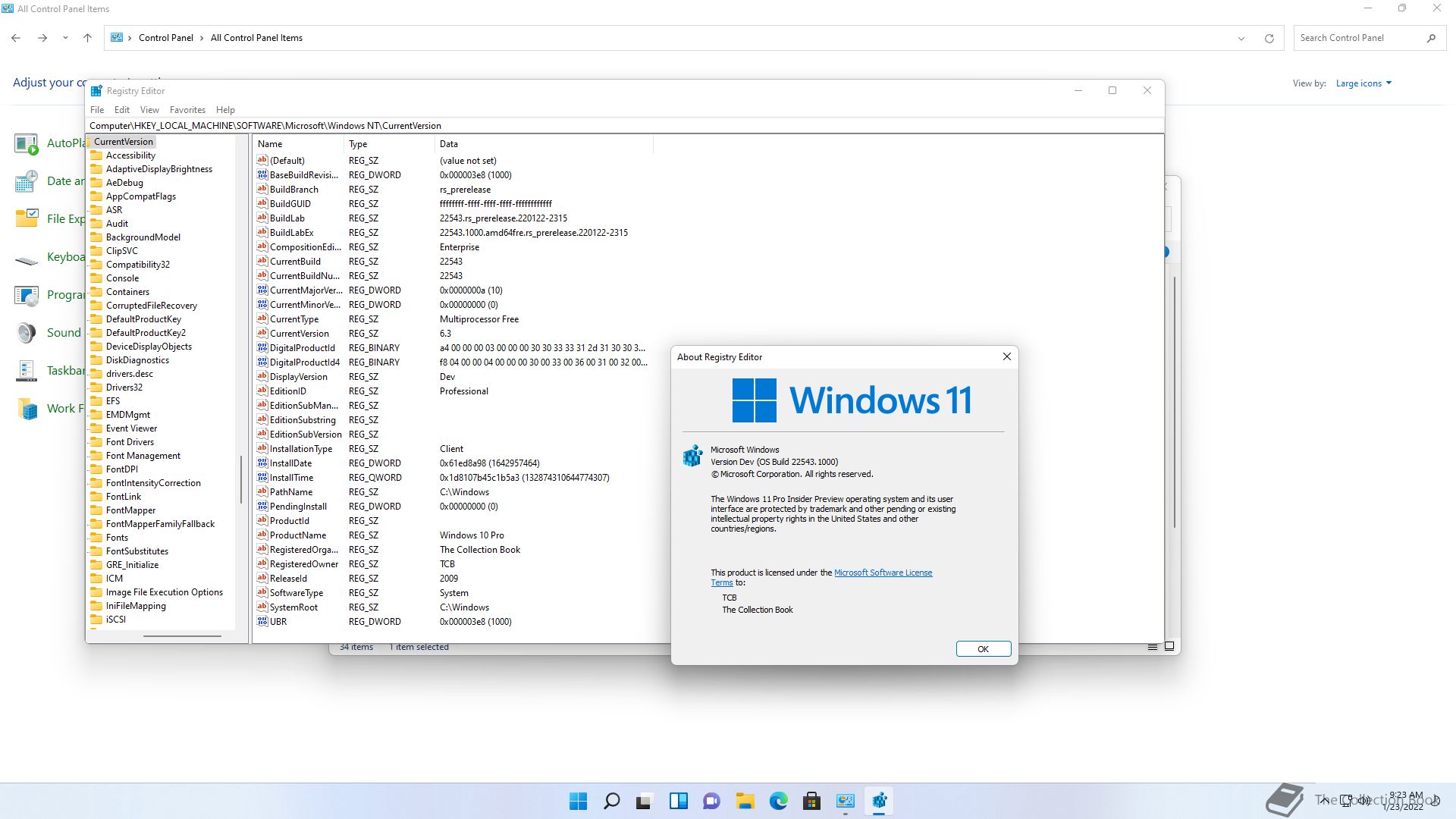Click the Type column header
The image size is (1456, 819).
click(x=390, y=144)
